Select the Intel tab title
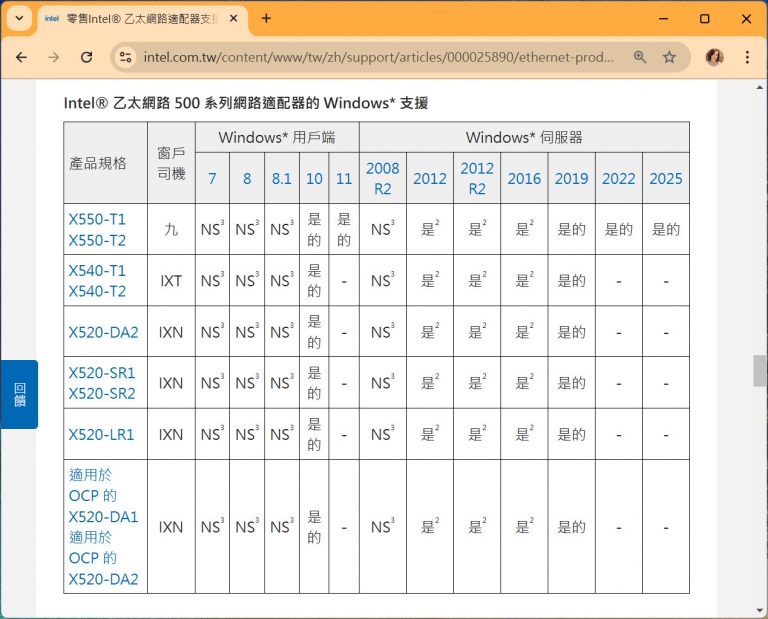The height and width of the screenshot is (619, 768). click(142, 19)
